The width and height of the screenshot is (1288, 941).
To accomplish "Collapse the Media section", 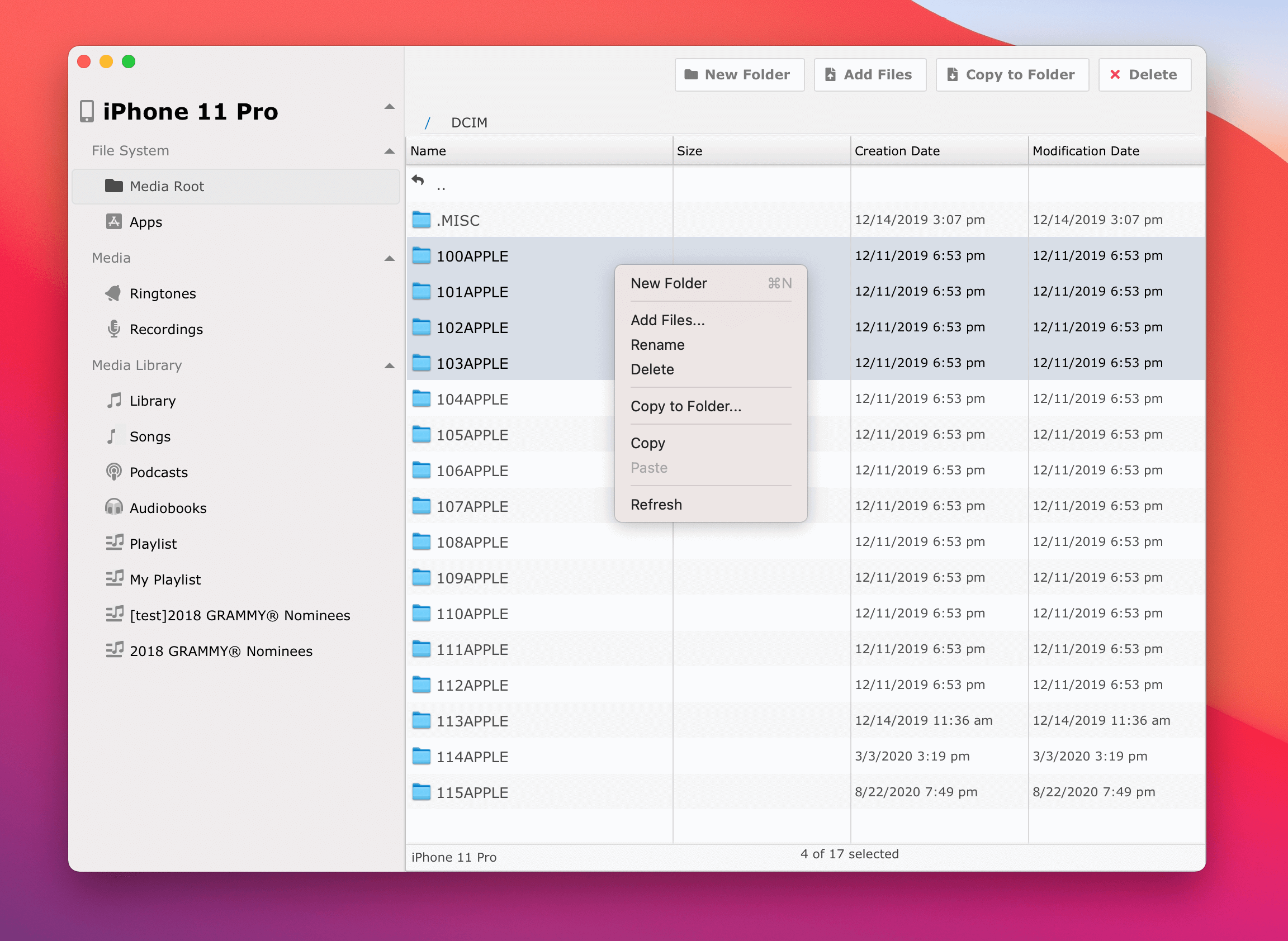I will [x=390, y=258].
